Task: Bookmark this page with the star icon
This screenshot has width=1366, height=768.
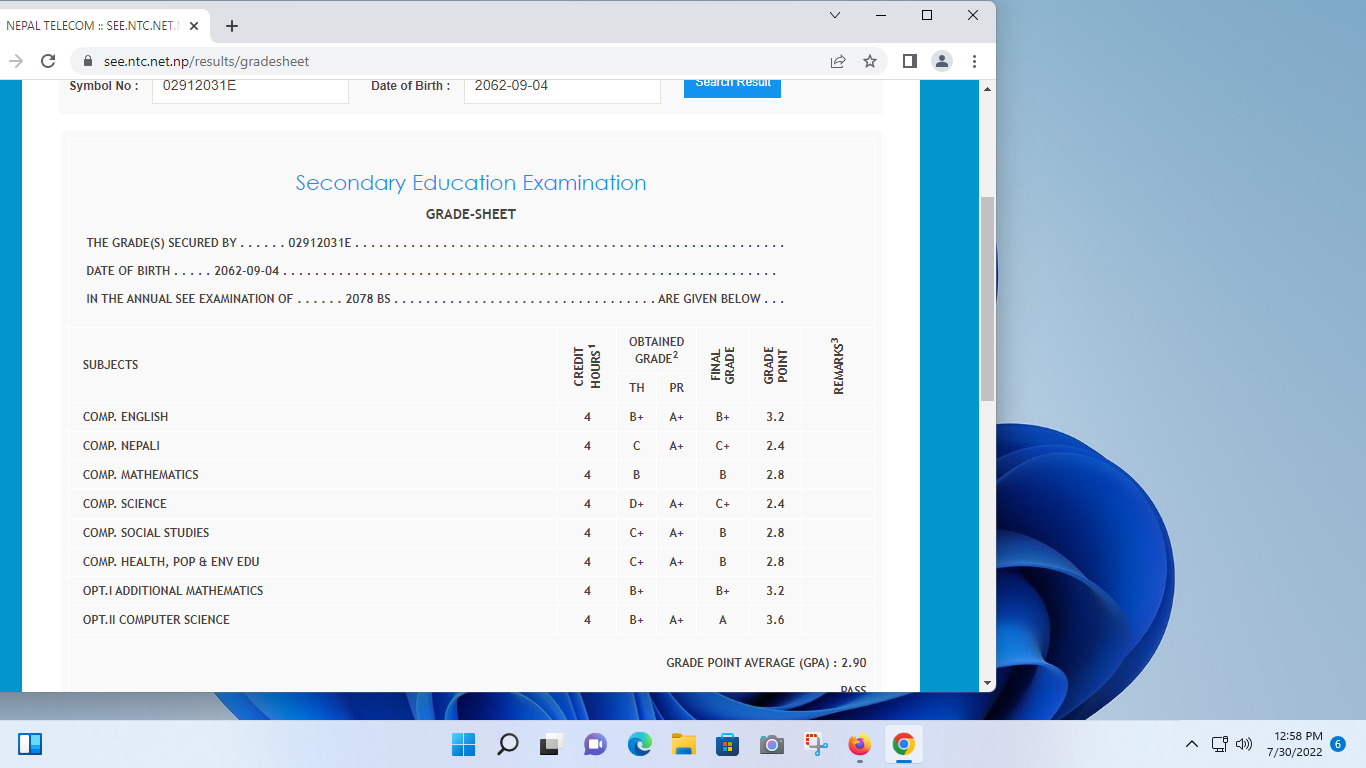Action: (870, 61)
